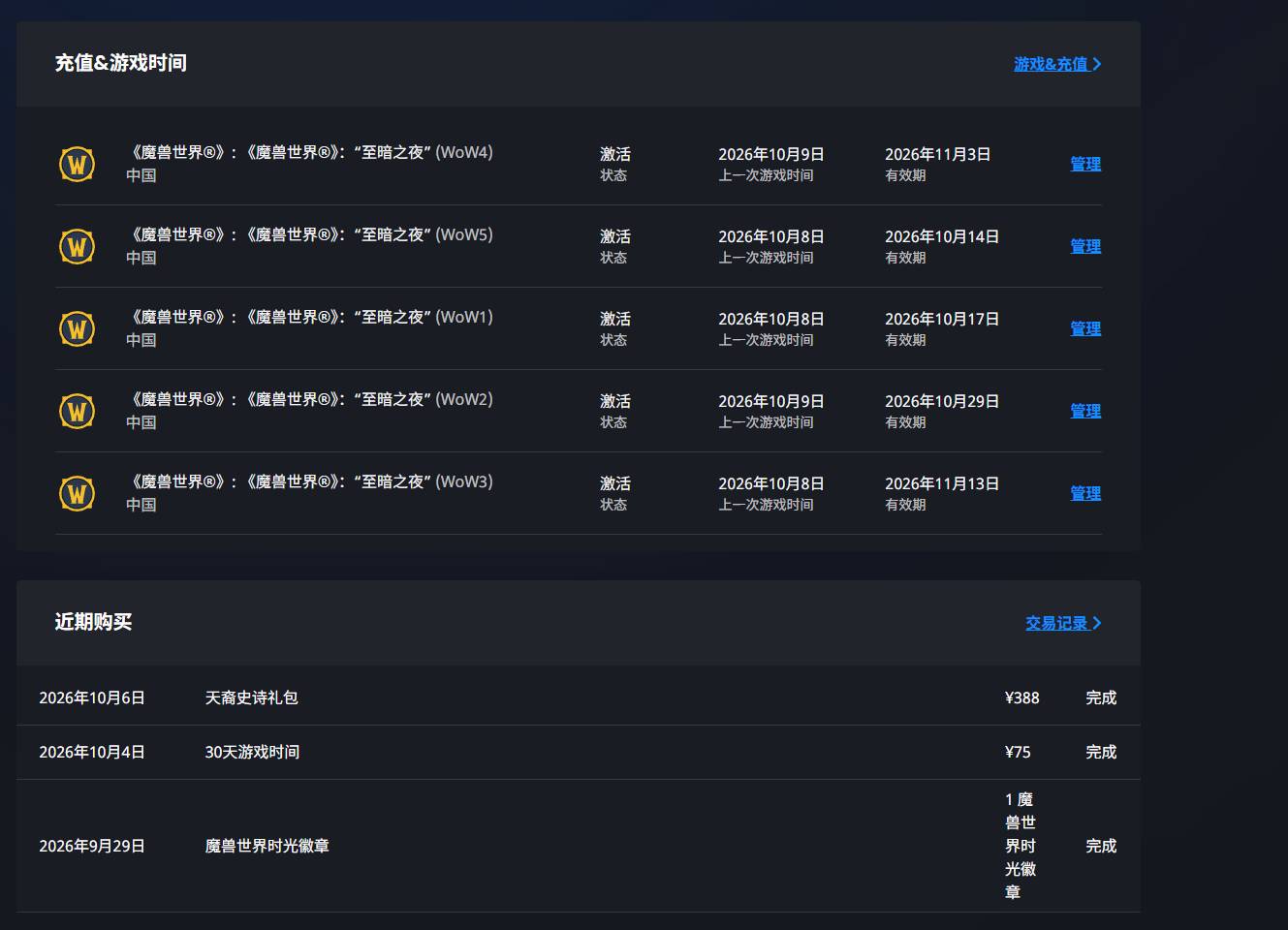
Task: Click the WoW4 account title text
Action: click(x=310, y=152)
